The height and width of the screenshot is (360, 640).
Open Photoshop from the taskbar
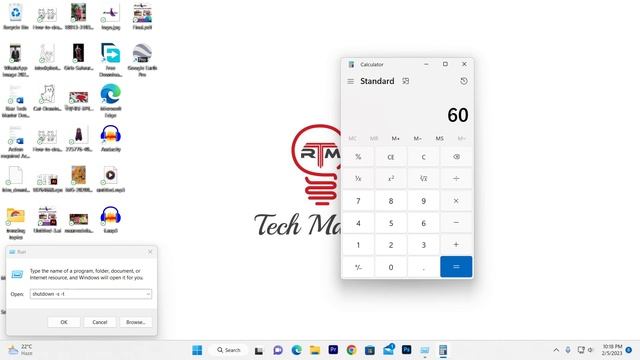[407, 350]
